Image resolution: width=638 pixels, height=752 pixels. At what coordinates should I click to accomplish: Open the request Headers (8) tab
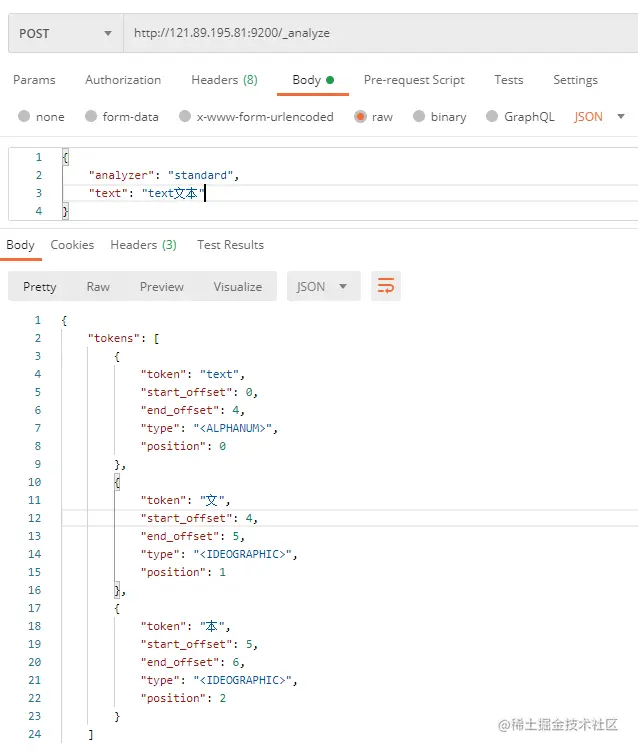click(224, 80)
